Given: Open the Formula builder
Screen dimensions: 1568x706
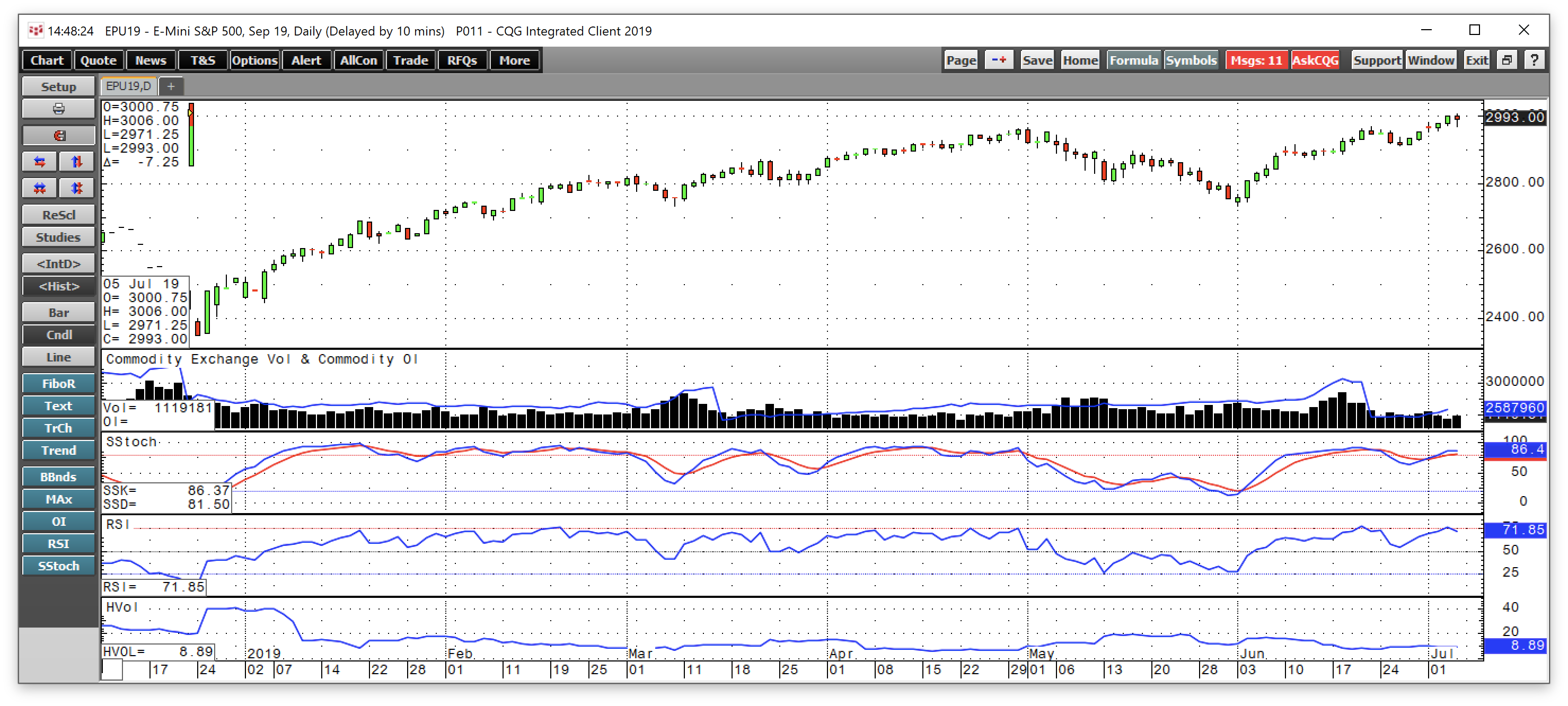Looking at the screenshot, I should 1133,60.
